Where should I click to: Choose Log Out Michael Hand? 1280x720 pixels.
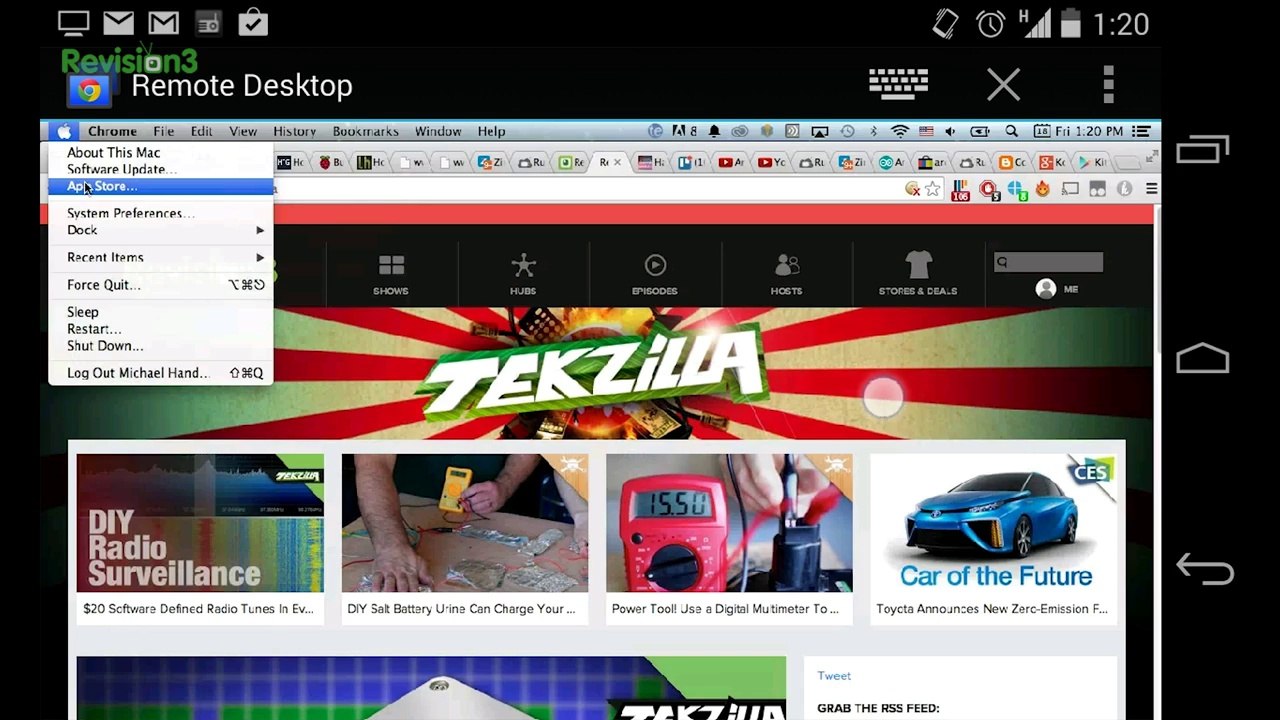[x=161, y=373]
